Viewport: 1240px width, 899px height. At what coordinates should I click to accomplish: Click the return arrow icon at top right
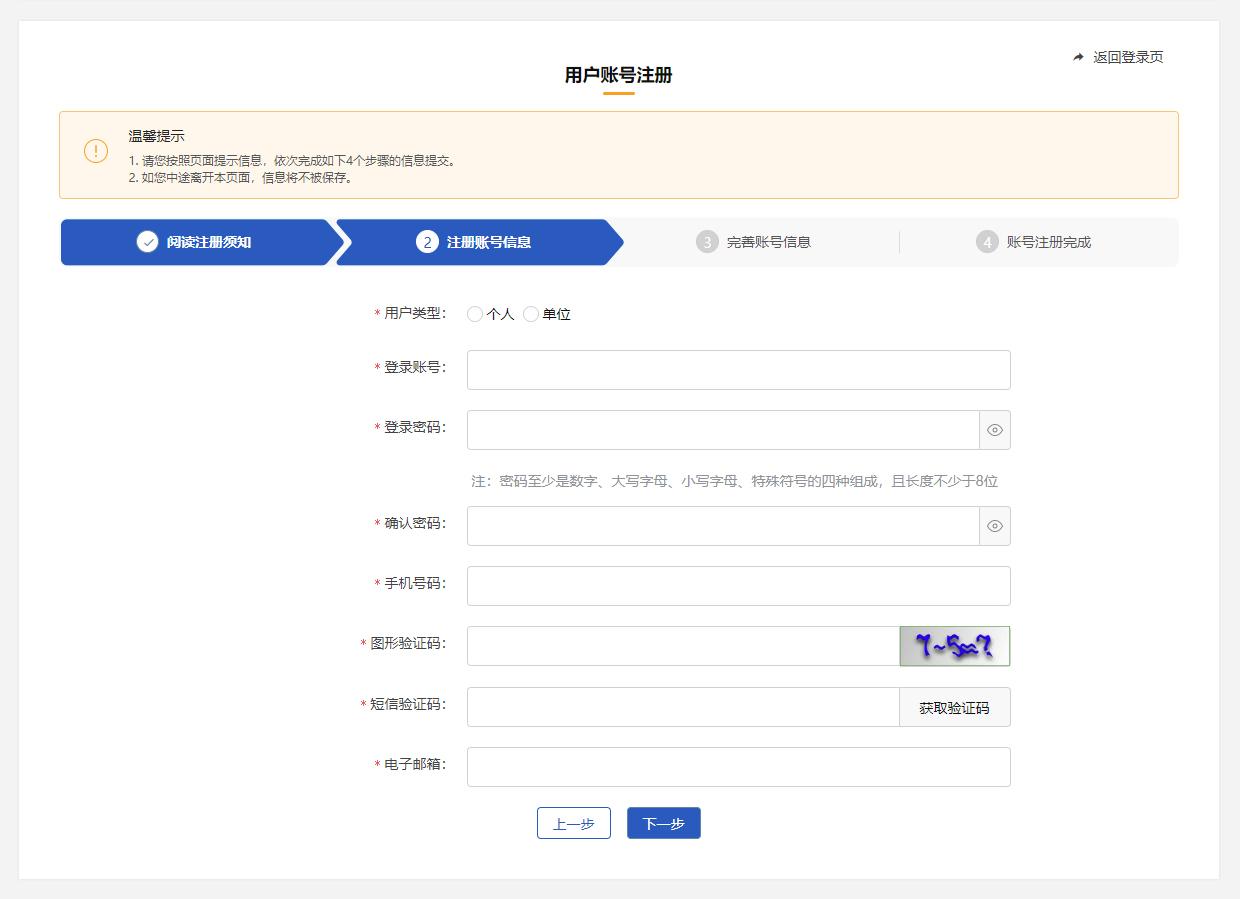click(x=1078, y=57)
